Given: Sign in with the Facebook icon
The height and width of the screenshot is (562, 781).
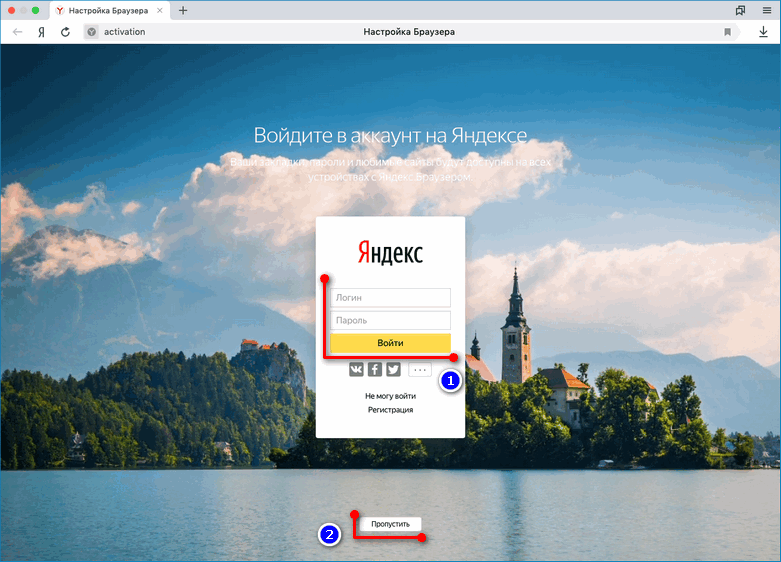Looking at the screenshot, I should coord(375,370).
